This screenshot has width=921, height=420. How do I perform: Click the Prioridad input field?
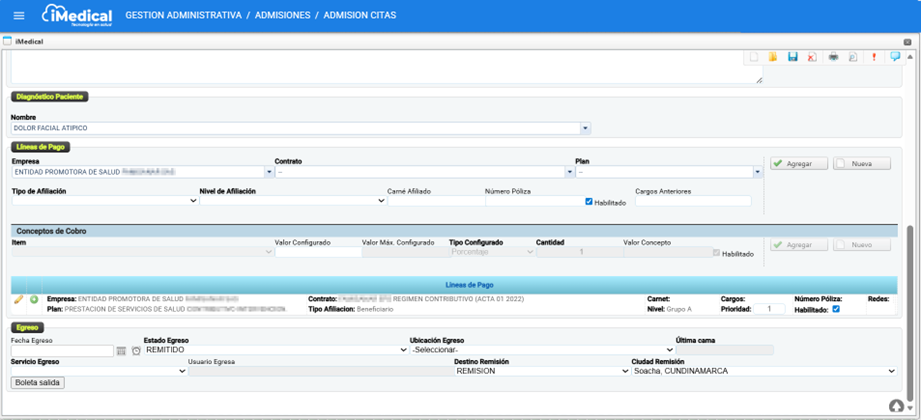point(769,309)
